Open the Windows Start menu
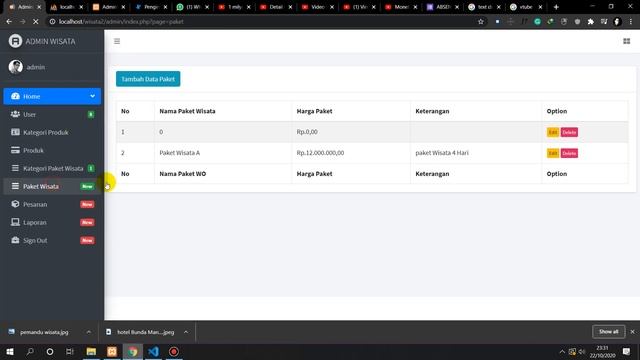Screen dimensions: 640x360 (x=10, y=351)
